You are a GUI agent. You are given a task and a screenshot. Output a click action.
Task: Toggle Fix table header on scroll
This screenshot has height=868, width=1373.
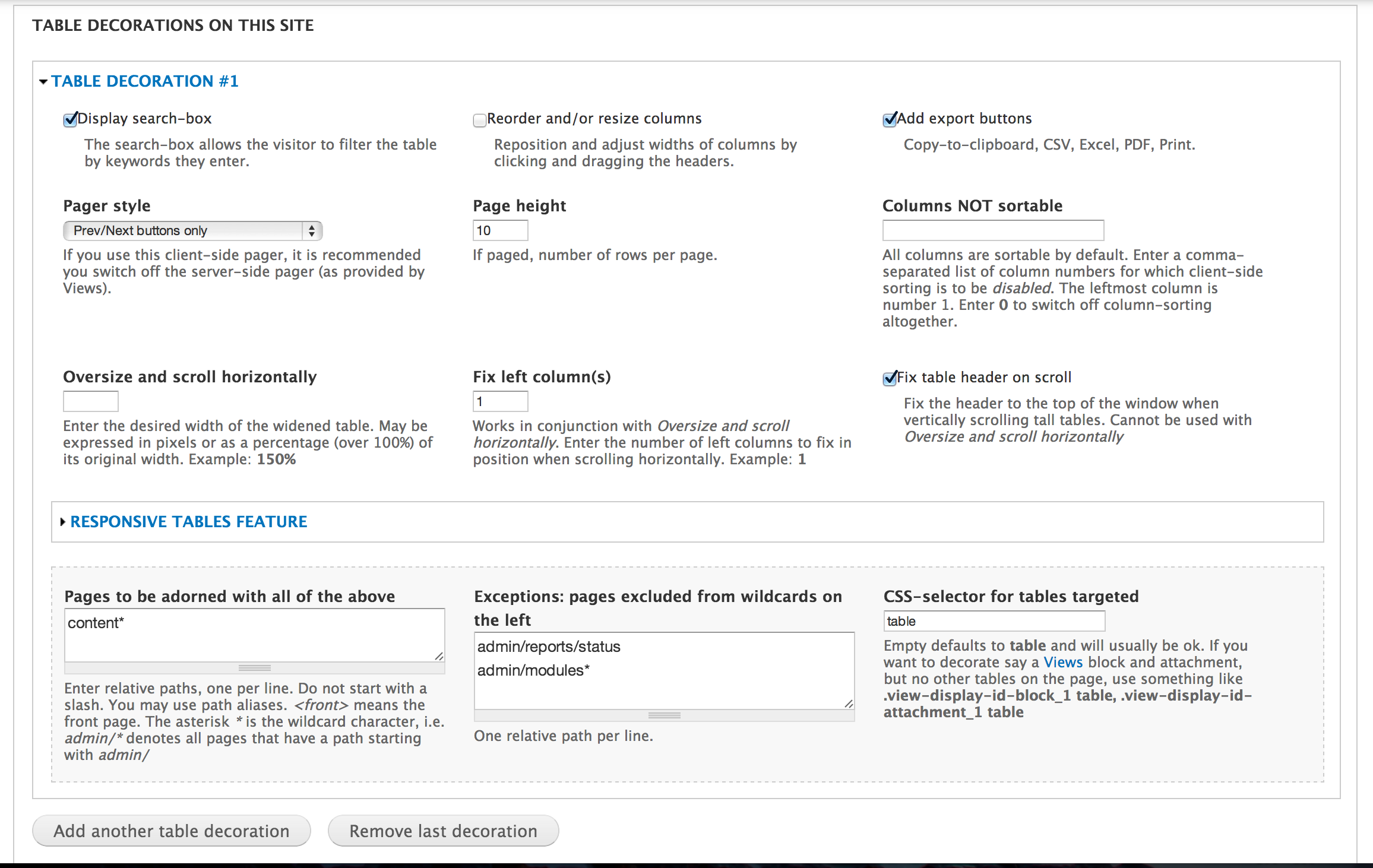[889, 379]
